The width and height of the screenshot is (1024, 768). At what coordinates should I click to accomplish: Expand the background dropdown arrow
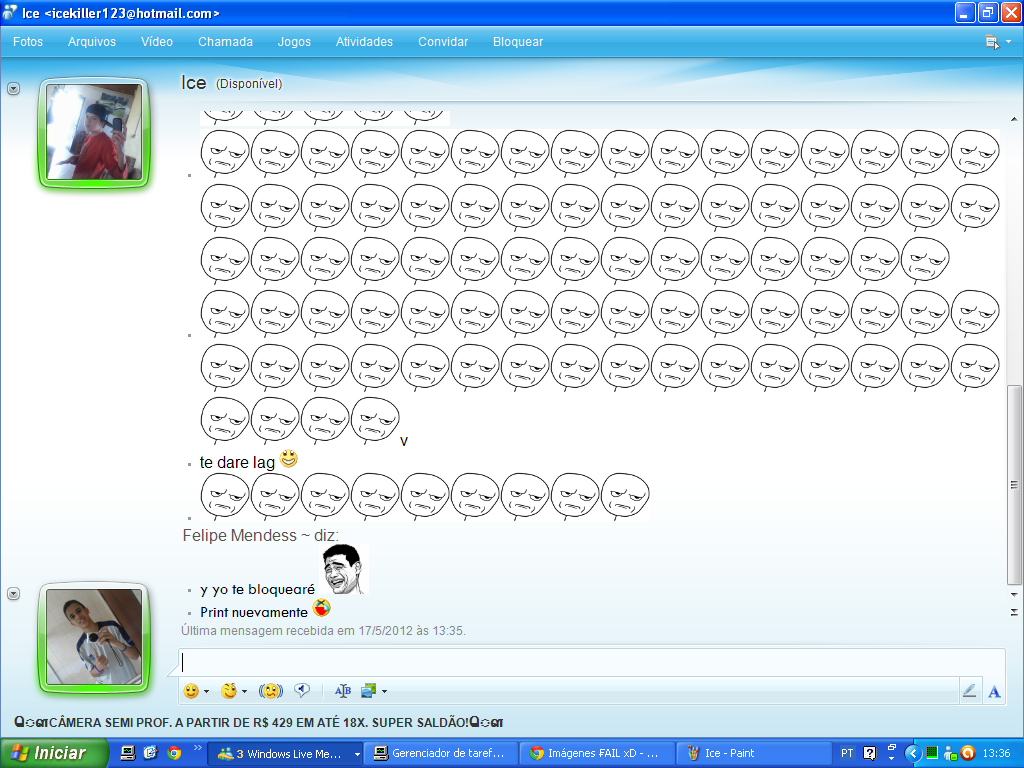(385, 691)
